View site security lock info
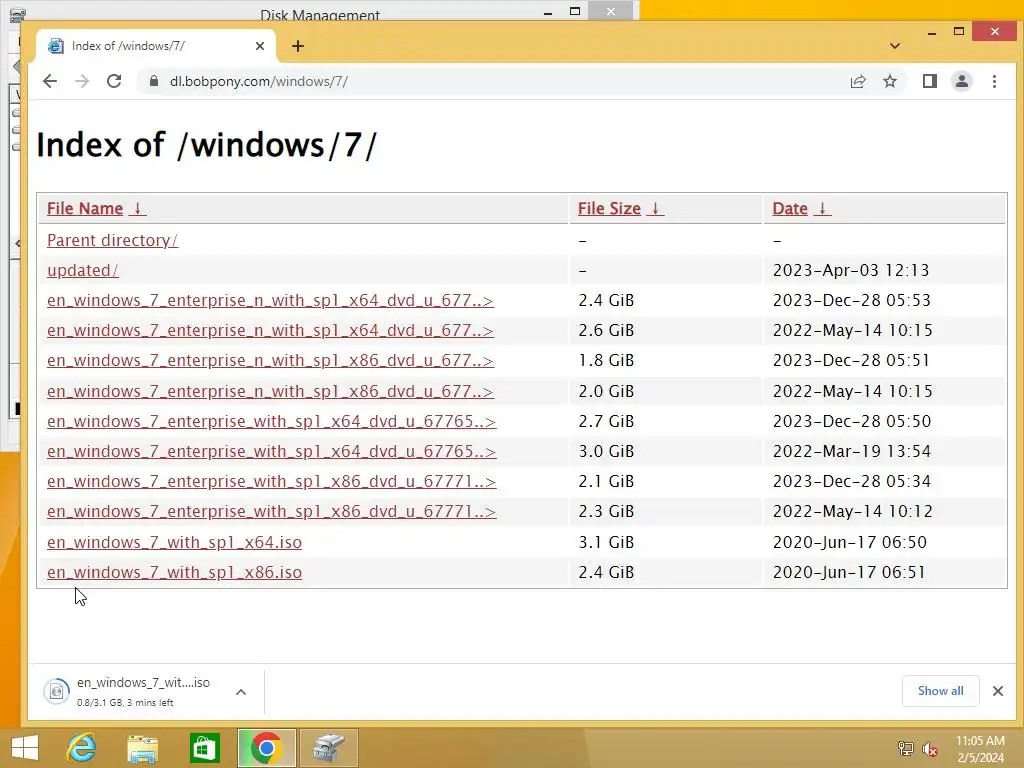 point(153,81)
